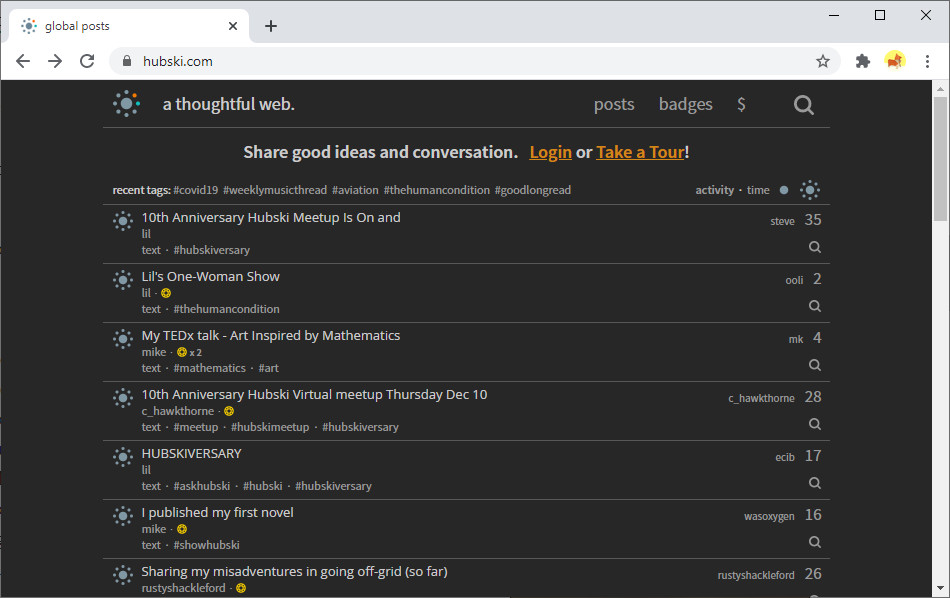Click the badge icon next to rustyshackleford author

(x=241, y=588)
